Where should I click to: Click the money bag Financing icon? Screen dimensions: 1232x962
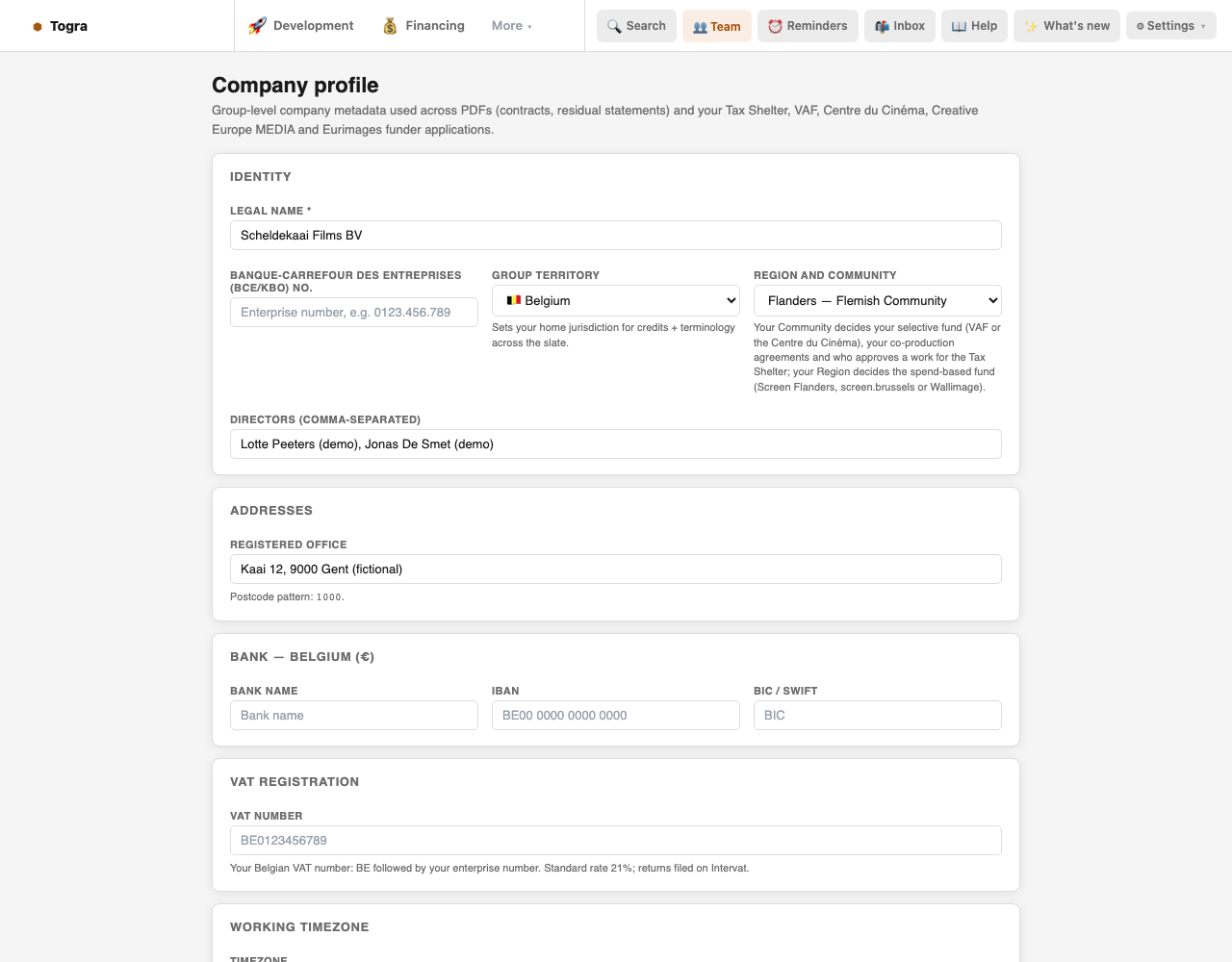tap(390, 26)
